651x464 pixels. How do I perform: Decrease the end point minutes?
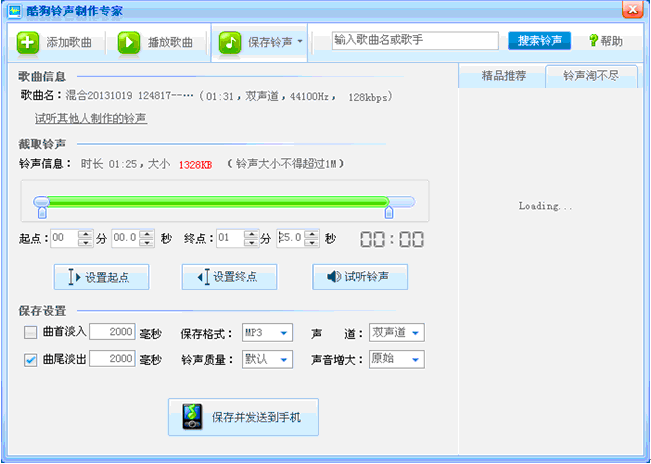point(251,242)
